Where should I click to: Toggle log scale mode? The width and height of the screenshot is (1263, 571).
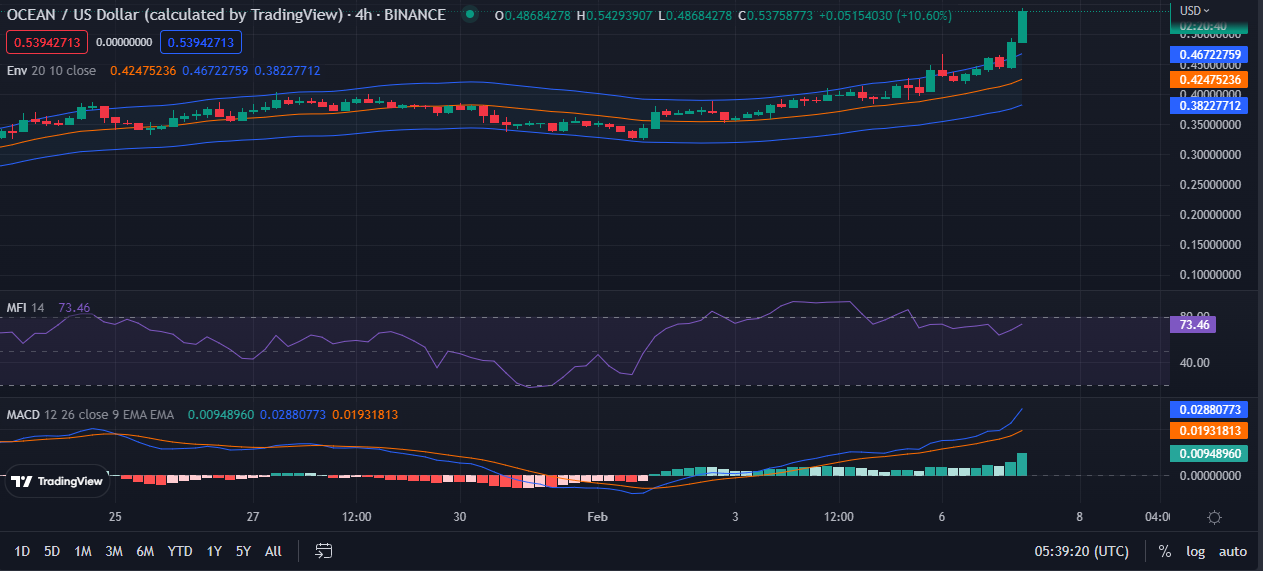[x=1195, y=551]
